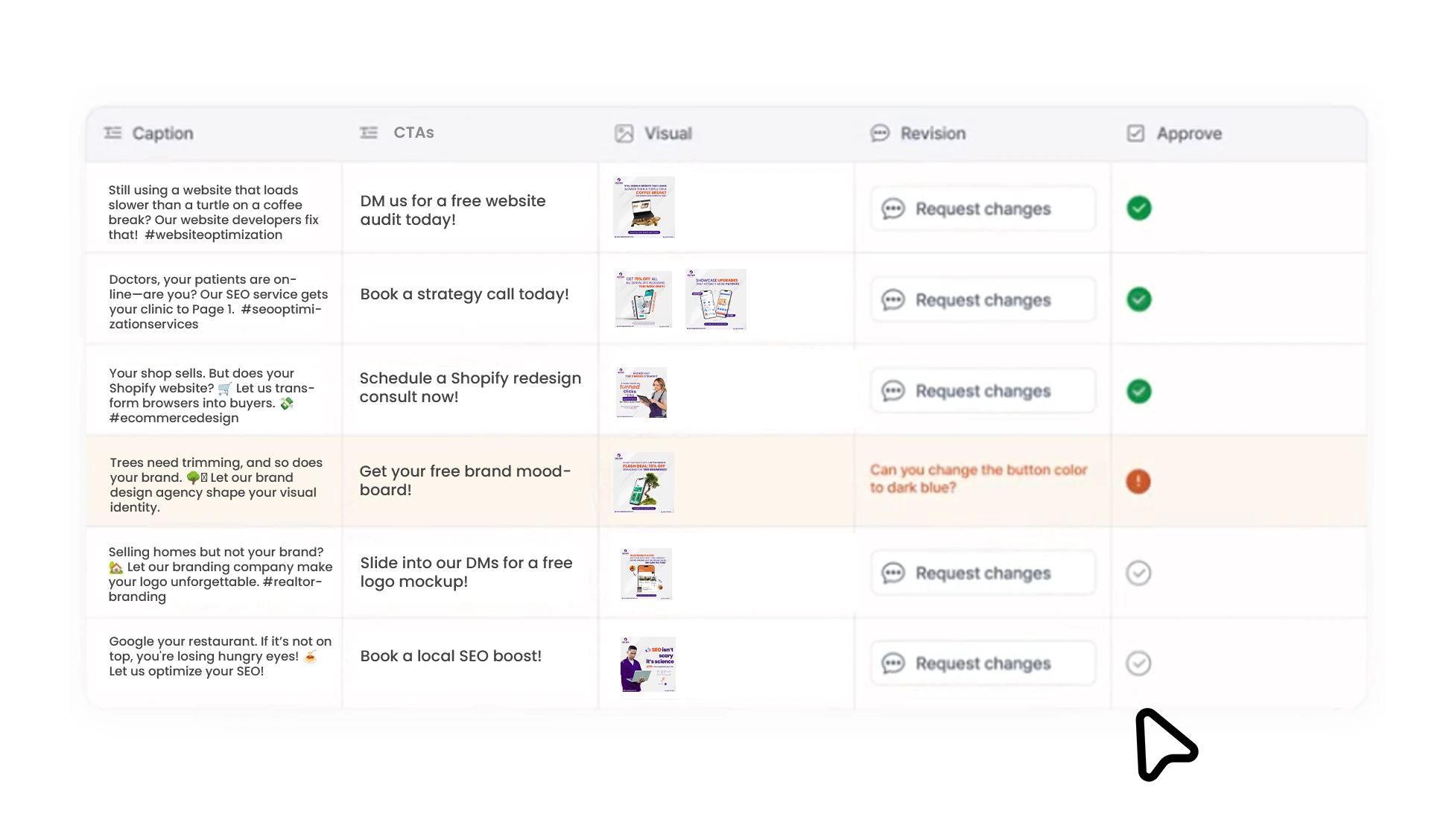Screen dimensions: 1452x840
Task: Click the Visual column image icon
Action: coord(624,133)
